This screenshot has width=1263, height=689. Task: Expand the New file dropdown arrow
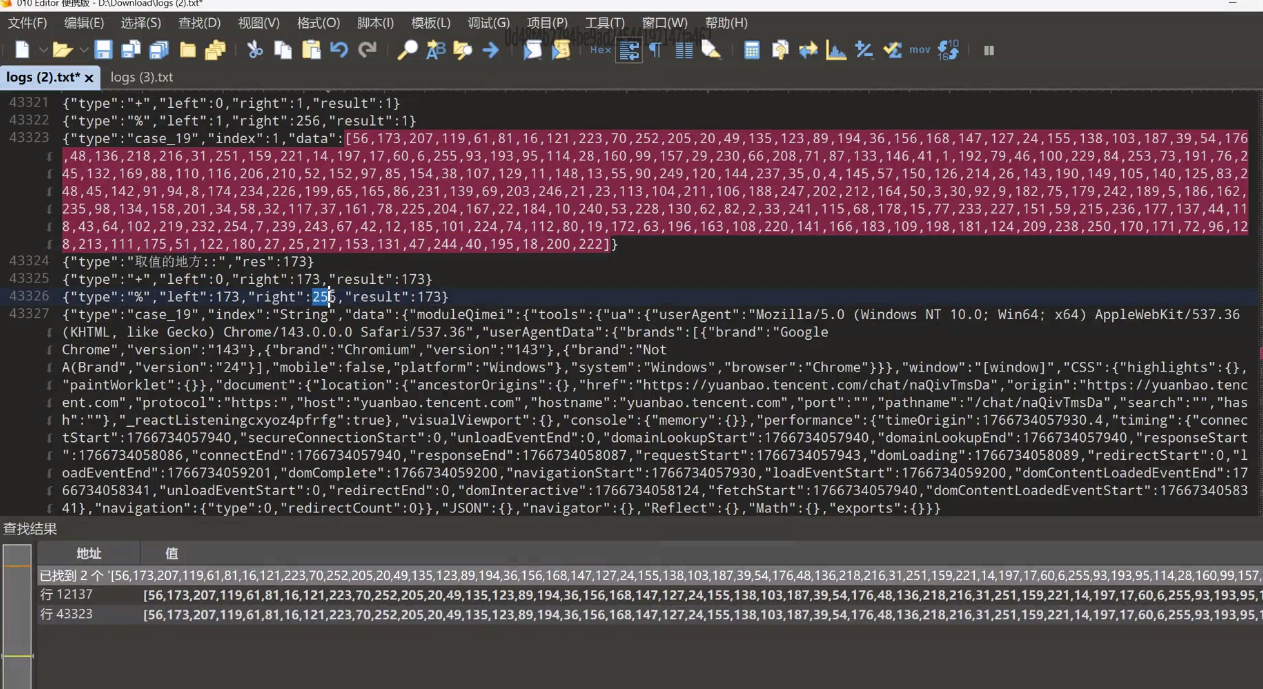pyautogui.click(x=43, y=49)
